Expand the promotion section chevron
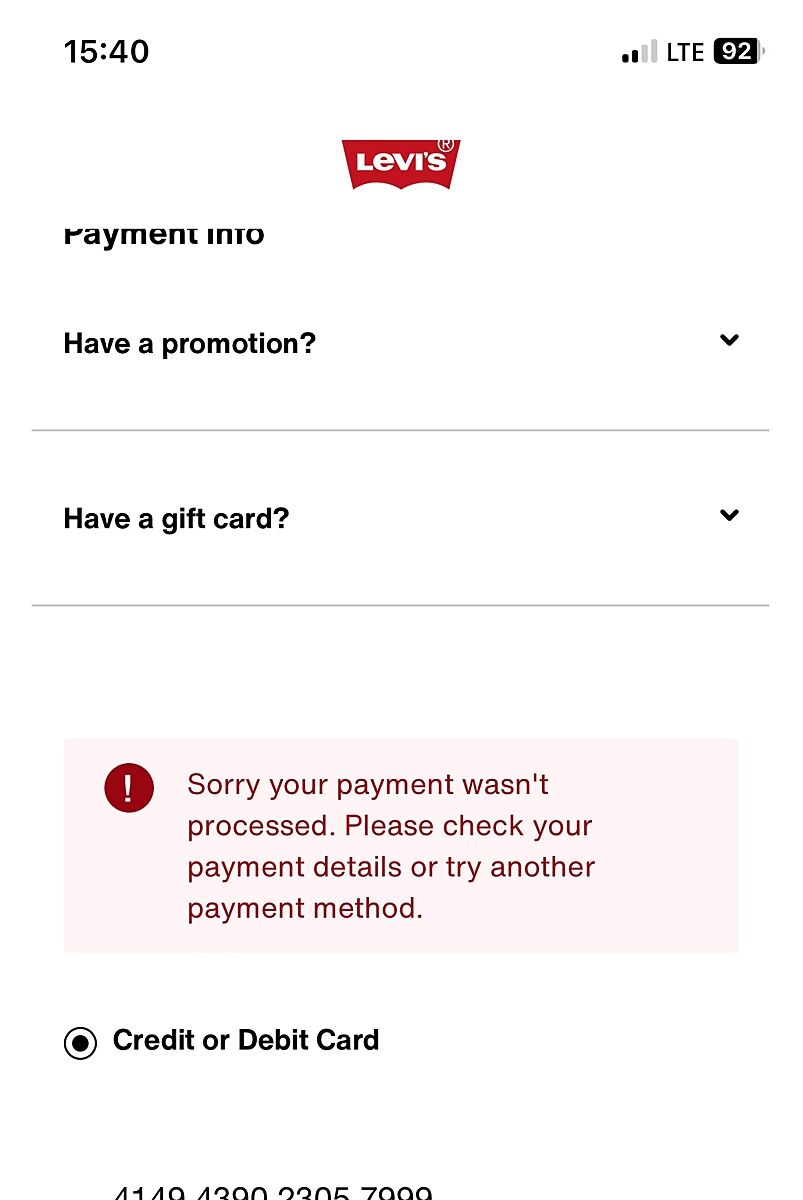The height and width of the screenshot is (1200, 803). pyautogui.click(x=730, y=340)
